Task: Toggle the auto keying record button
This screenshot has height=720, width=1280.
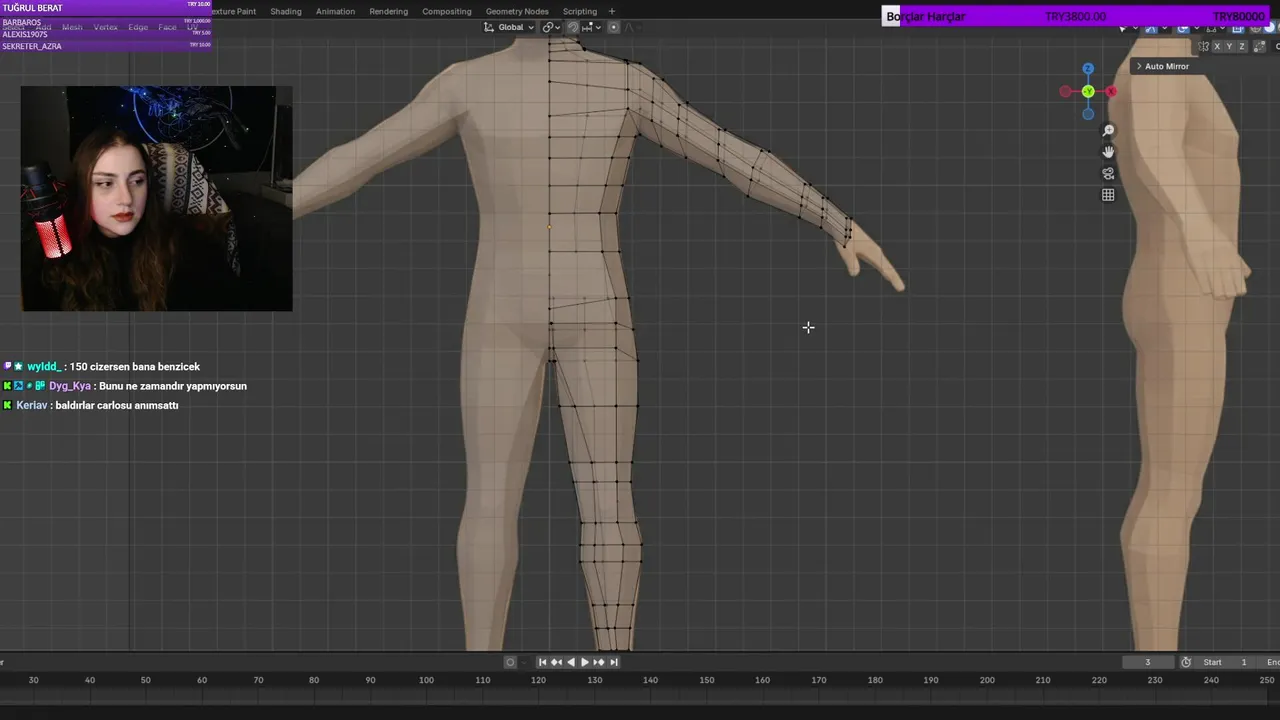Action: point(510,662)
